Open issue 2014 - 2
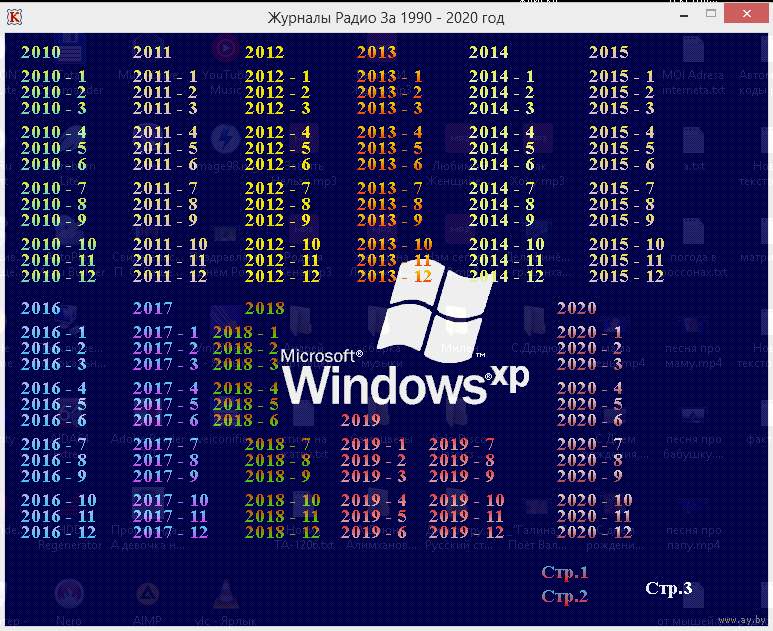The height and width of the screenshot is (631, 773). [501, 92]
